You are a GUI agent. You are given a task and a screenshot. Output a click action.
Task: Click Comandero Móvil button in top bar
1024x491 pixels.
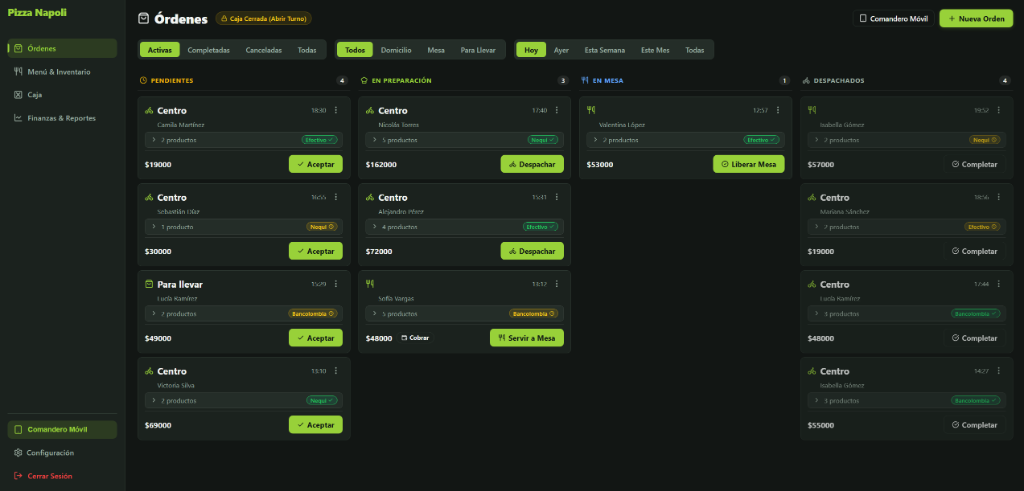(x=893, y=19)
